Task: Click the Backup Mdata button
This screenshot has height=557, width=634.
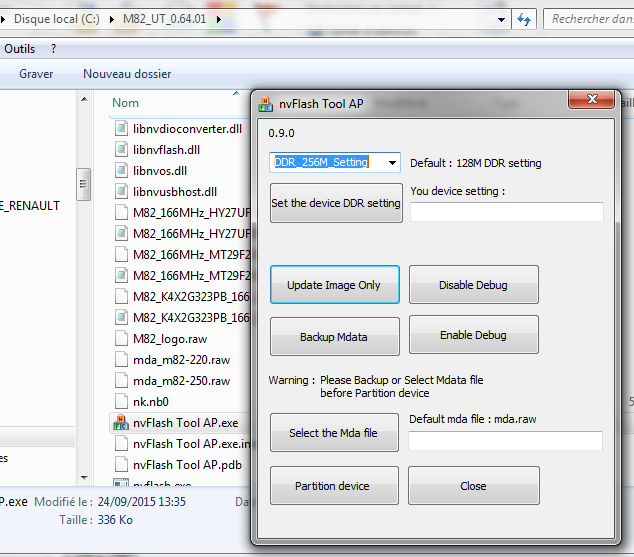Action: pos(334,337)
